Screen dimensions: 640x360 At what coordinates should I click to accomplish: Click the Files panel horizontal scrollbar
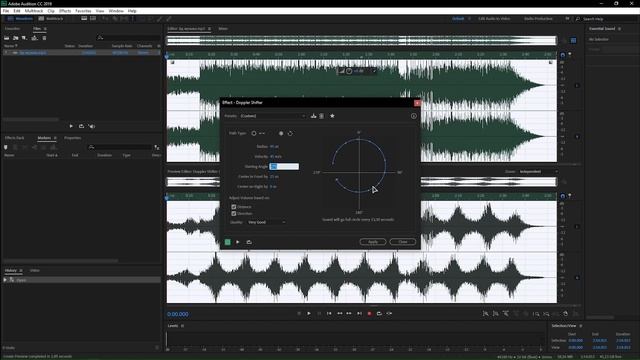click(31, 120)
